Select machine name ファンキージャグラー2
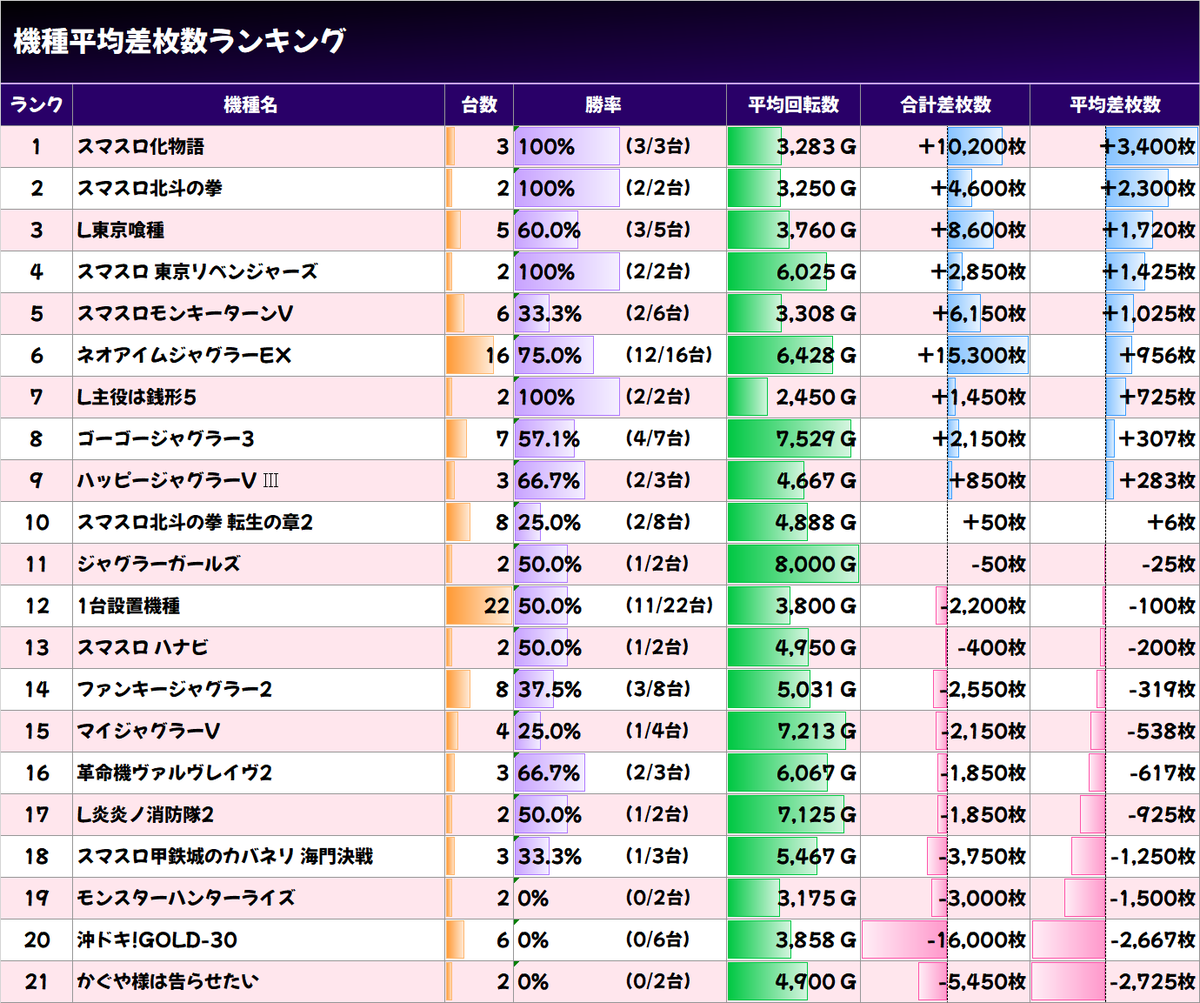The image size is (1200, 1003). point(175,690)
